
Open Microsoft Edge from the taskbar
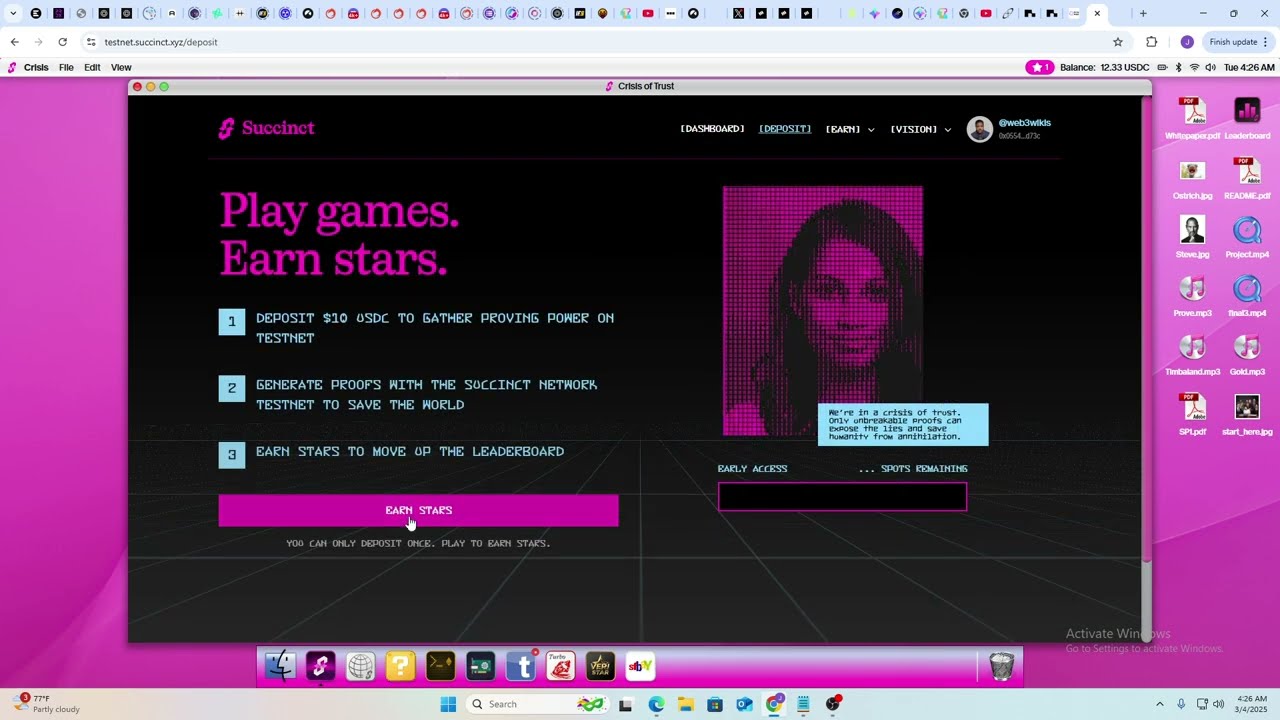coord(656,704)
